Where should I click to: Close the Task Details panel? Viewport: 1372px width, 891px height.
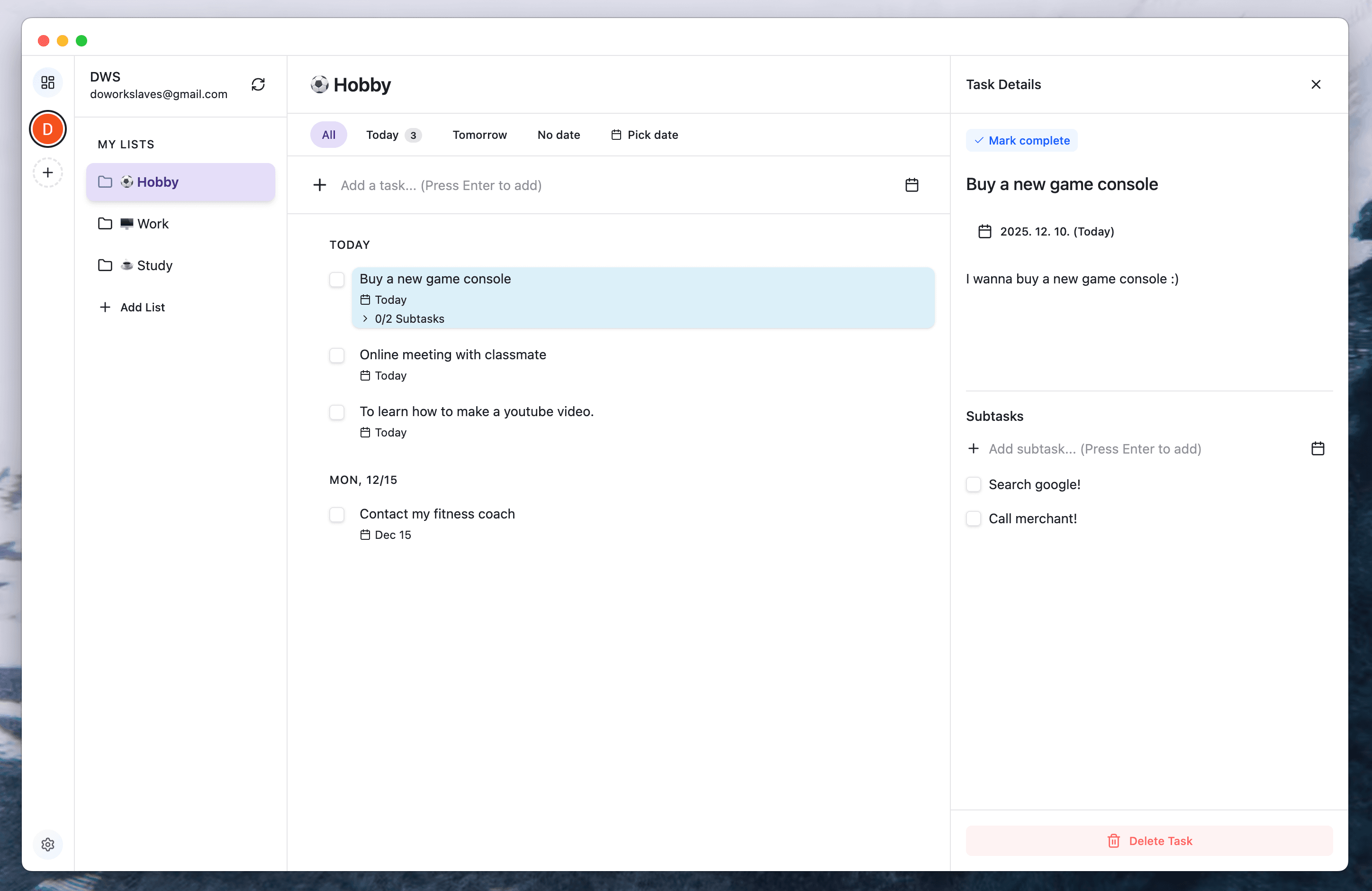(x=1316, y=84)
